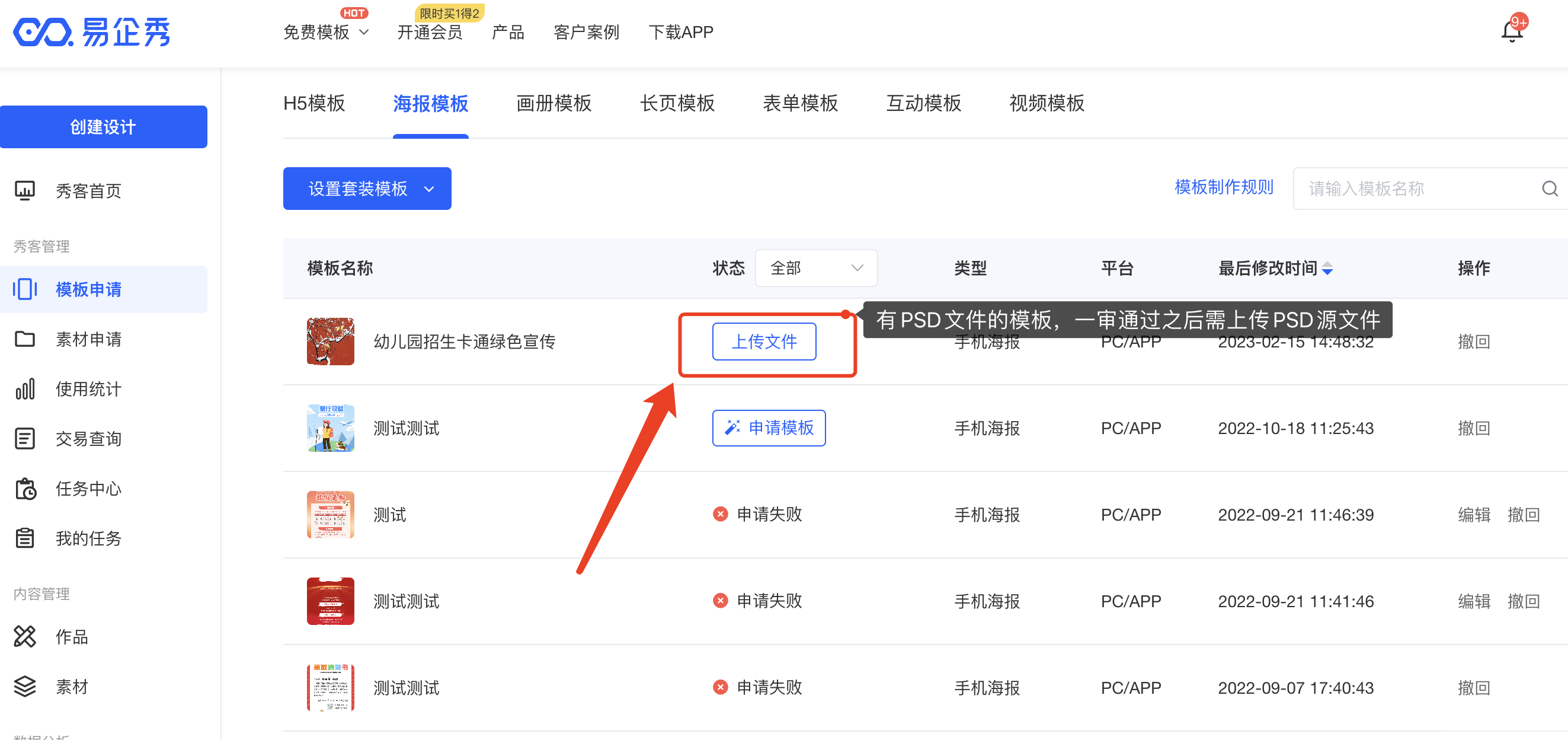Click the 素材申请 folder icon
Viewport: 1568px width, 740px height.
click(25, 339)
